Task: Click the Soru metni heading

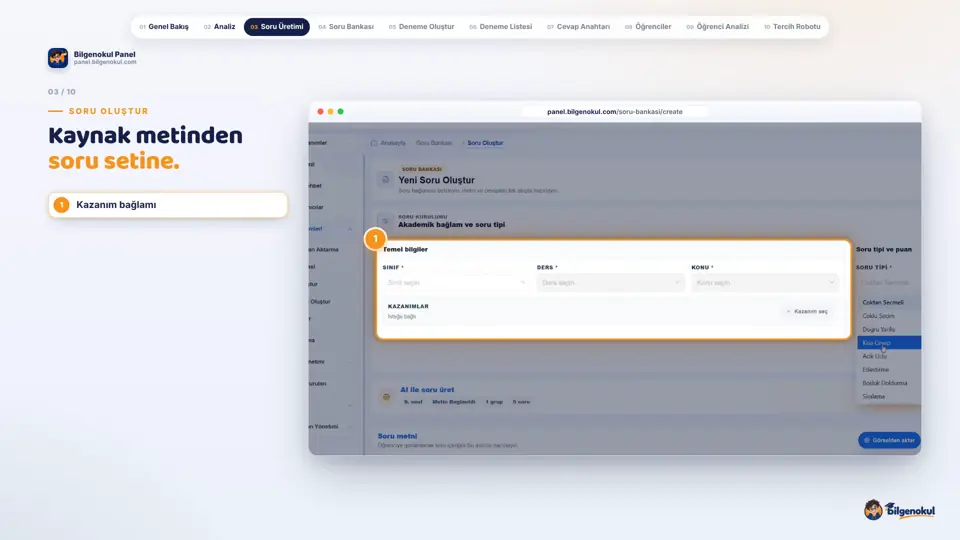Action: (397, 436)
